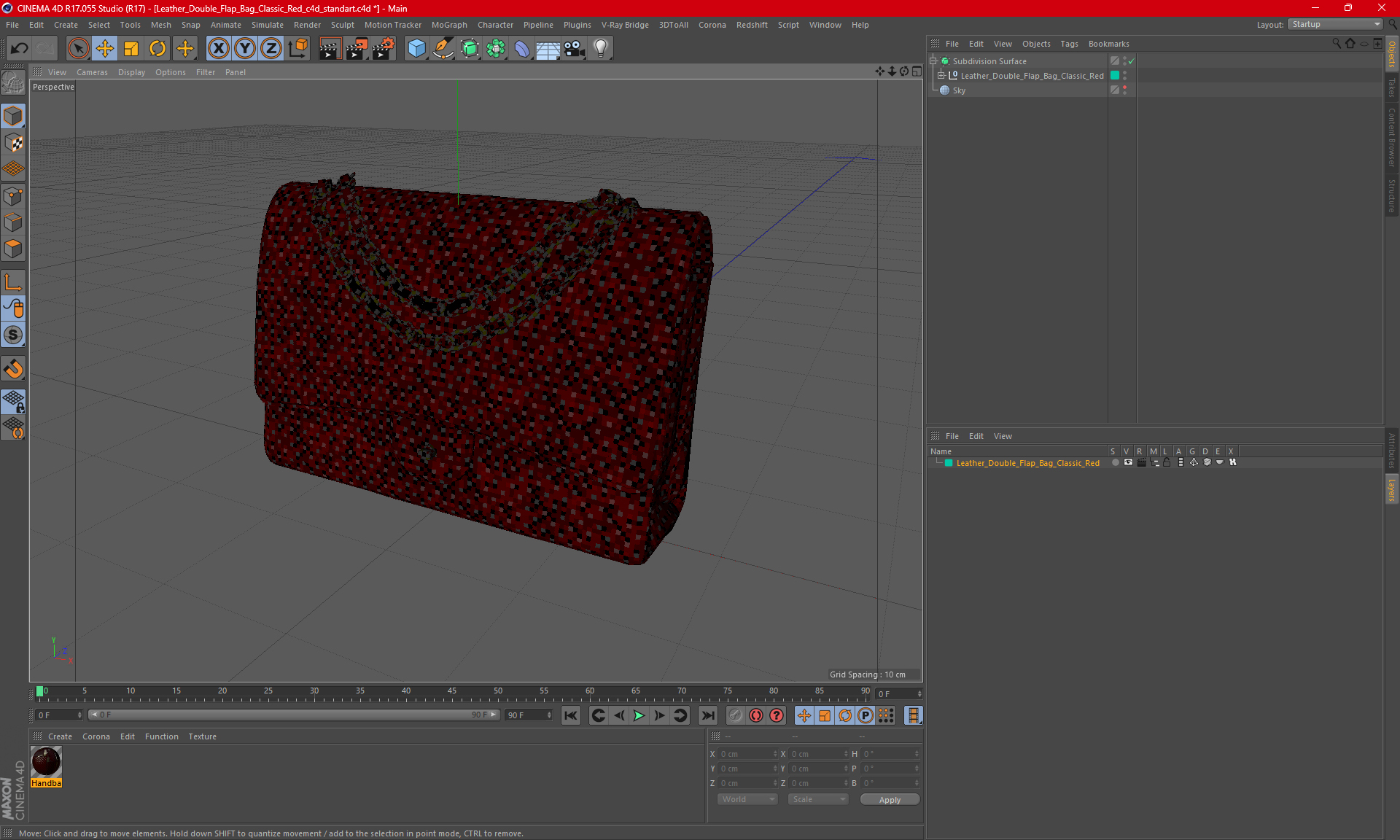Screen dimensions: 1400x840
Task: Click the Camera object icon
Action: (x=574, y=49)
